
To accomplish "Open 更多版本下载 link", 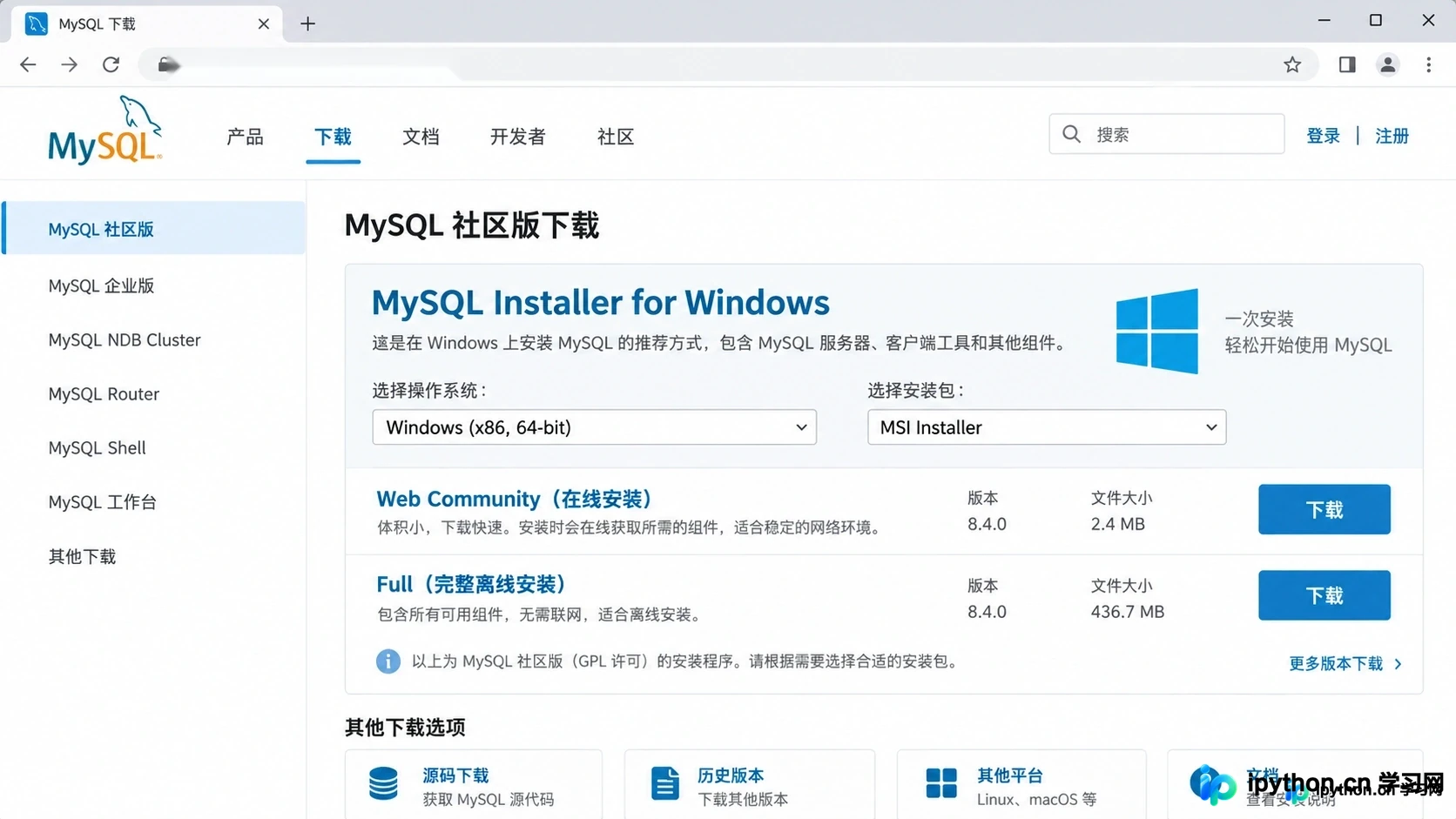I will tap(1345, 664).
